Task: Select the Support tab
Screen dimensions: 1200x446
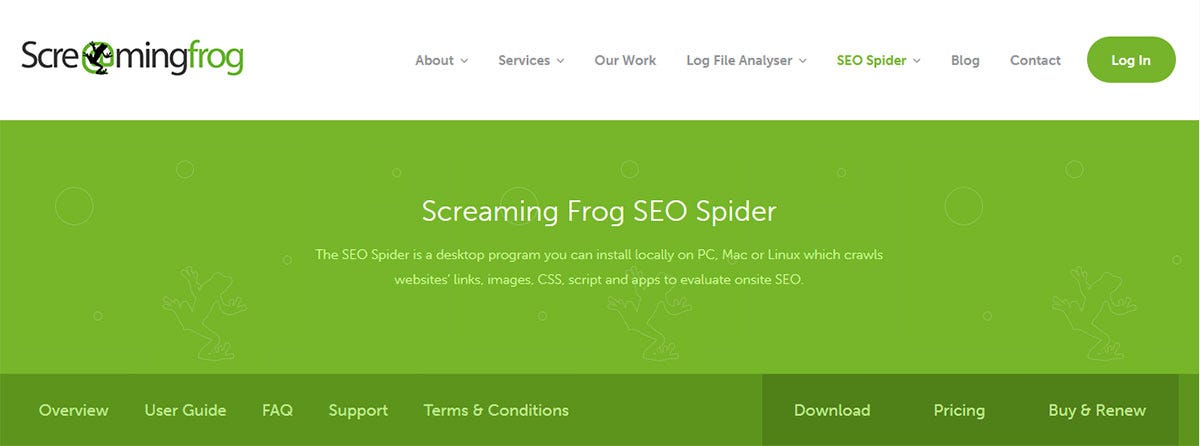Action: [x=358, y=410]
